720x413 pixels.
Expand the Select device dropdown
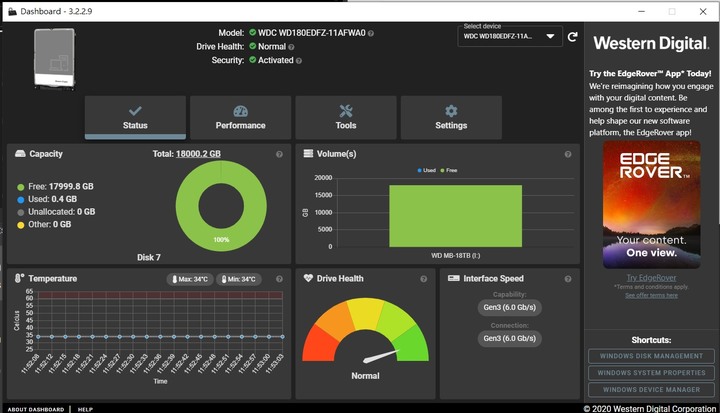(510, 36)
